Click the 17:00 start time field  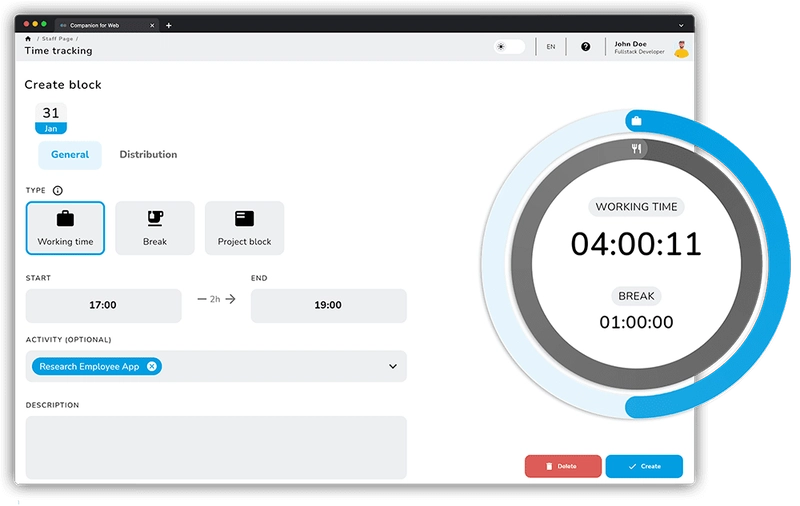click(104, 306)
